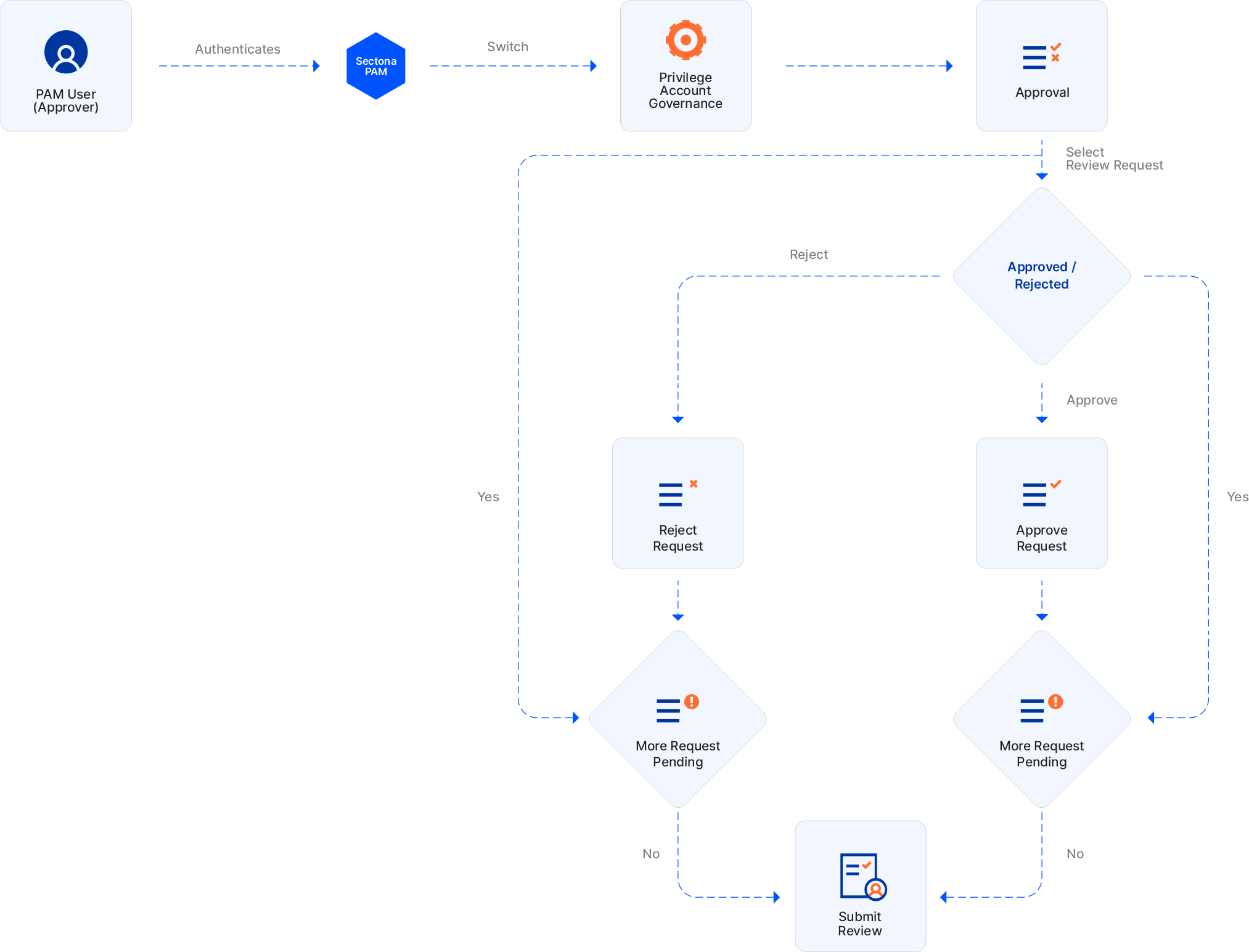Click the Reject Request text label
Screen dimensions: 1249x952
(678, 538)
